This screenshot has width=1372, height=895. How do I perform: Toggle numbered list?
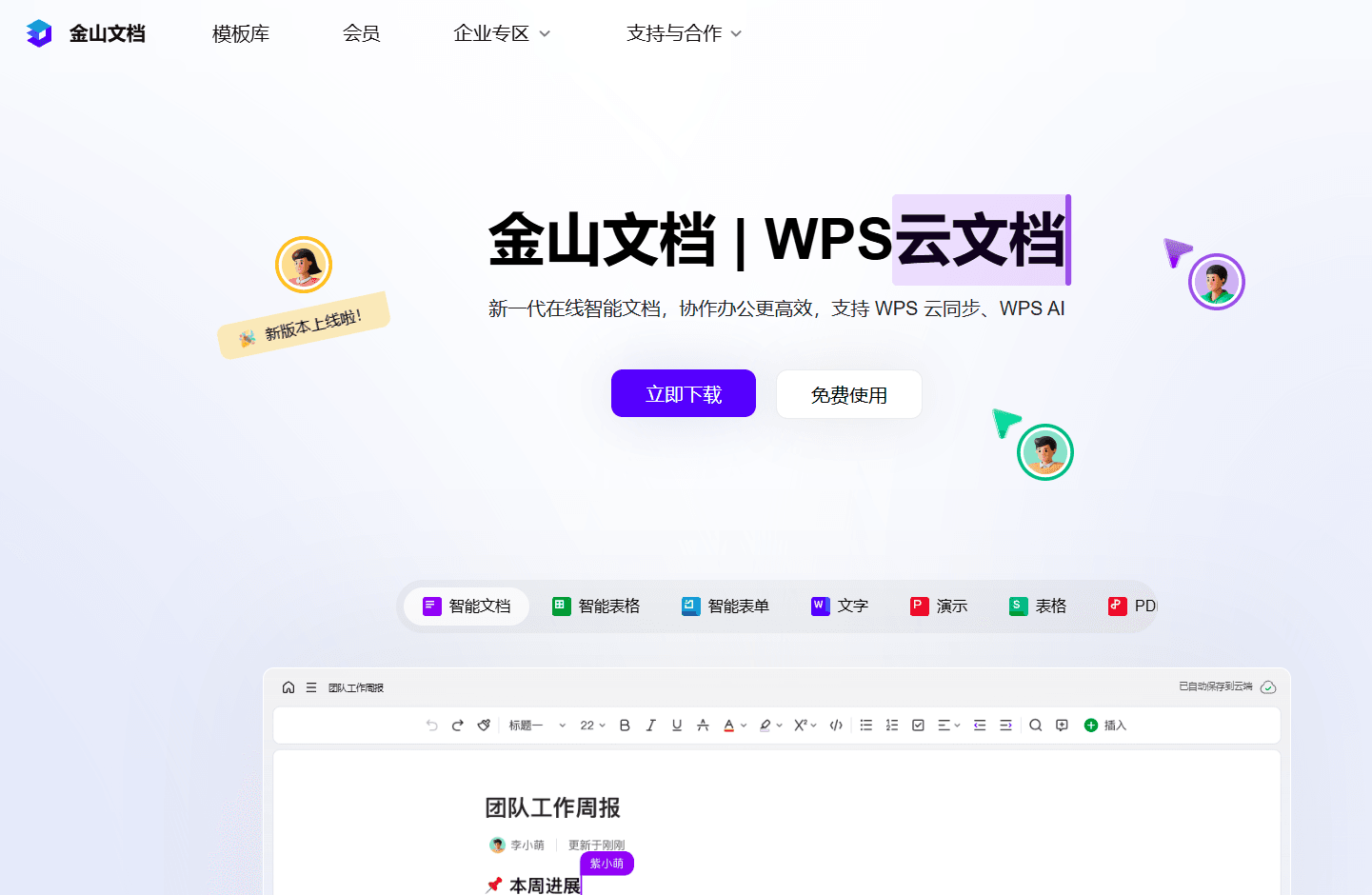(x=892, y=726)
